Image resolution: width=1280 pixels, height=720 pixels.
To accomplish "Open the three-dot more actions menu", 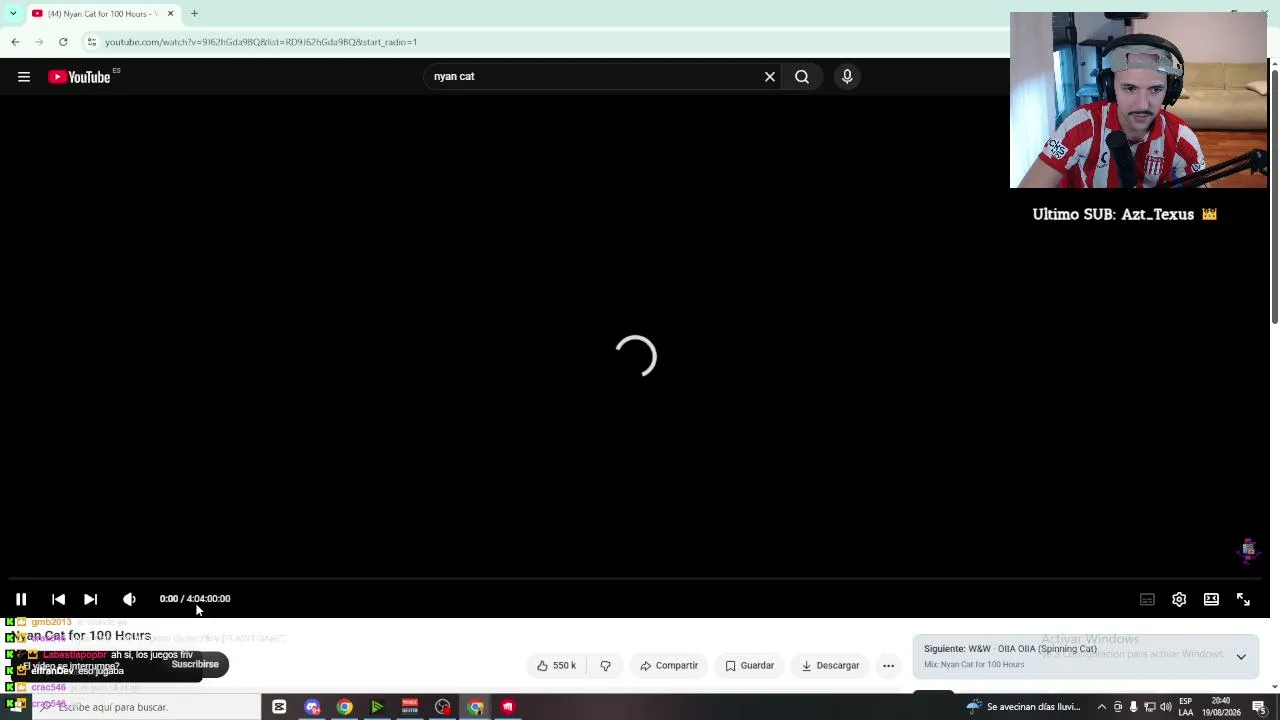I will [x=888, y=666].
